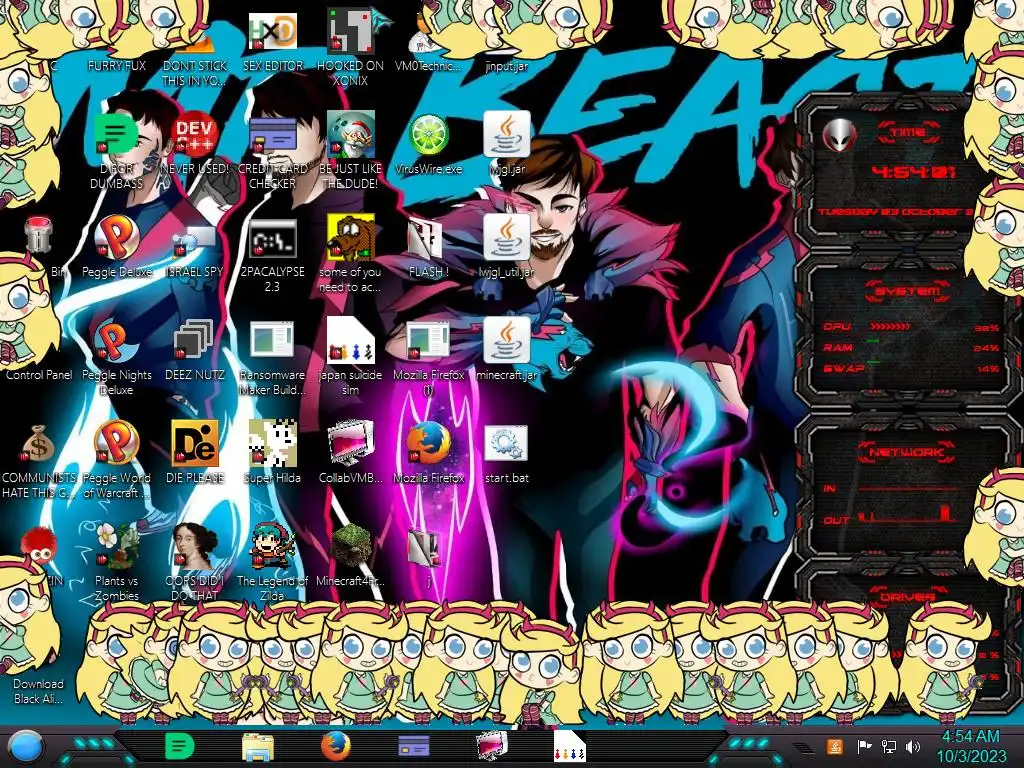The height and width of the screenshot is (768, 1024).
Task: Open the green chat app in taskbar
Action: tap(179, 746)
